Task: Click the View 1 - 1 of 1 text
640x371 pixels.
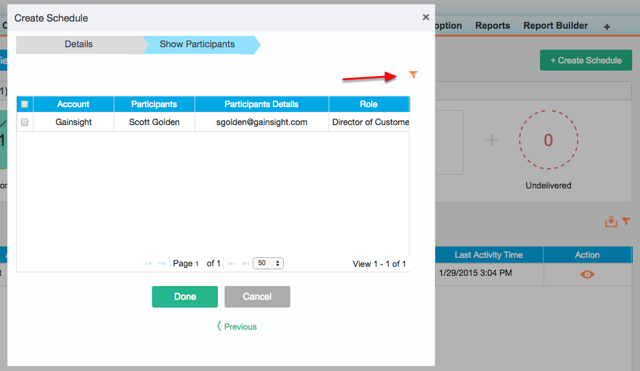Action: pyautogui.click(x=379, y=264)
